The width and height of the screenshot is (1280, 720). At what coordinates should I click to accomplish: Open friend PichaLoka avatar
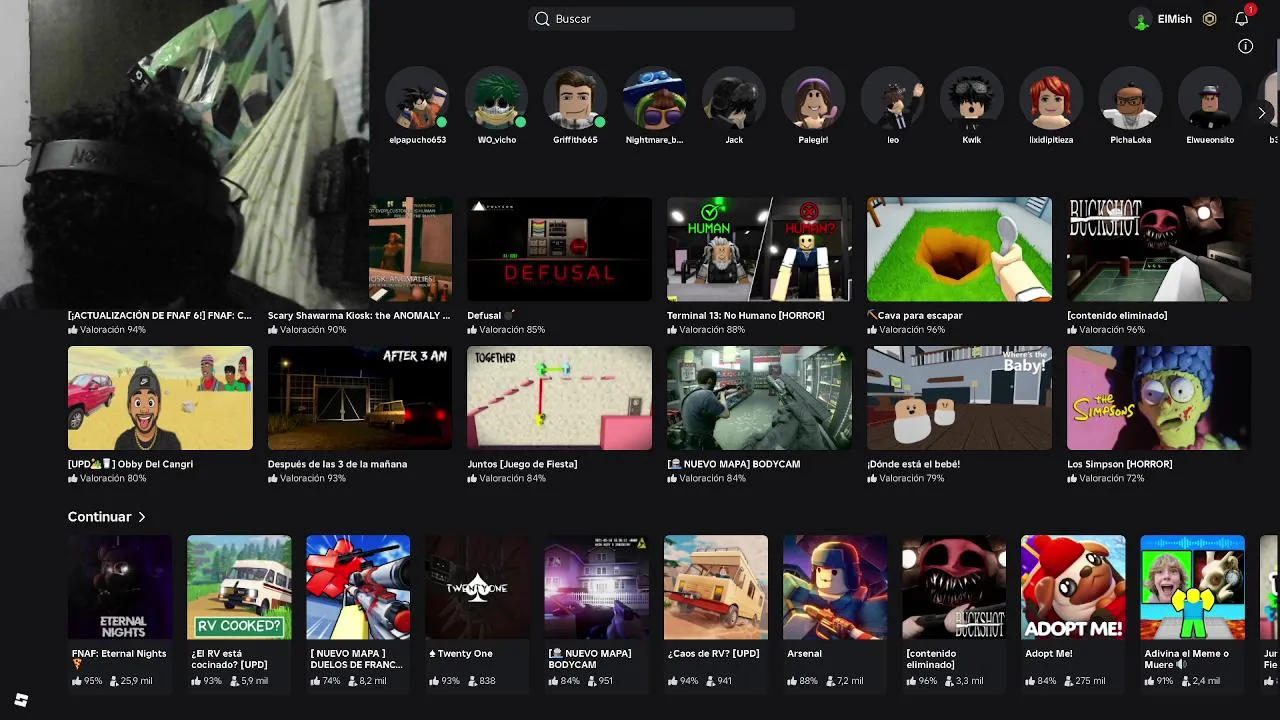[1130, 99]
